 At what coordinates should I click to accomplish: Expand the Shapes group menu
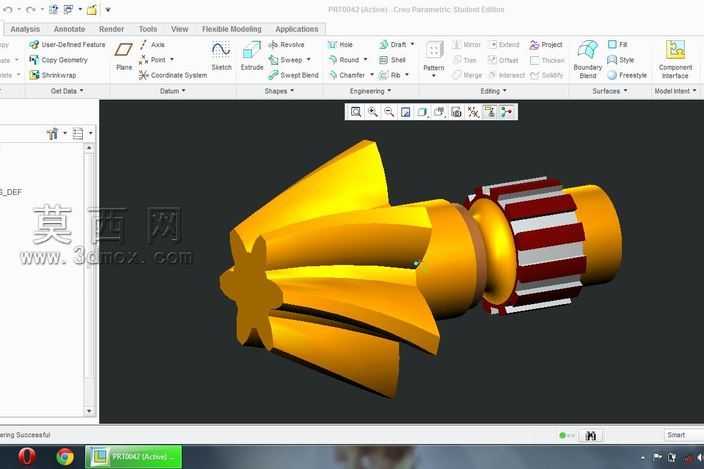coord(279,91)
